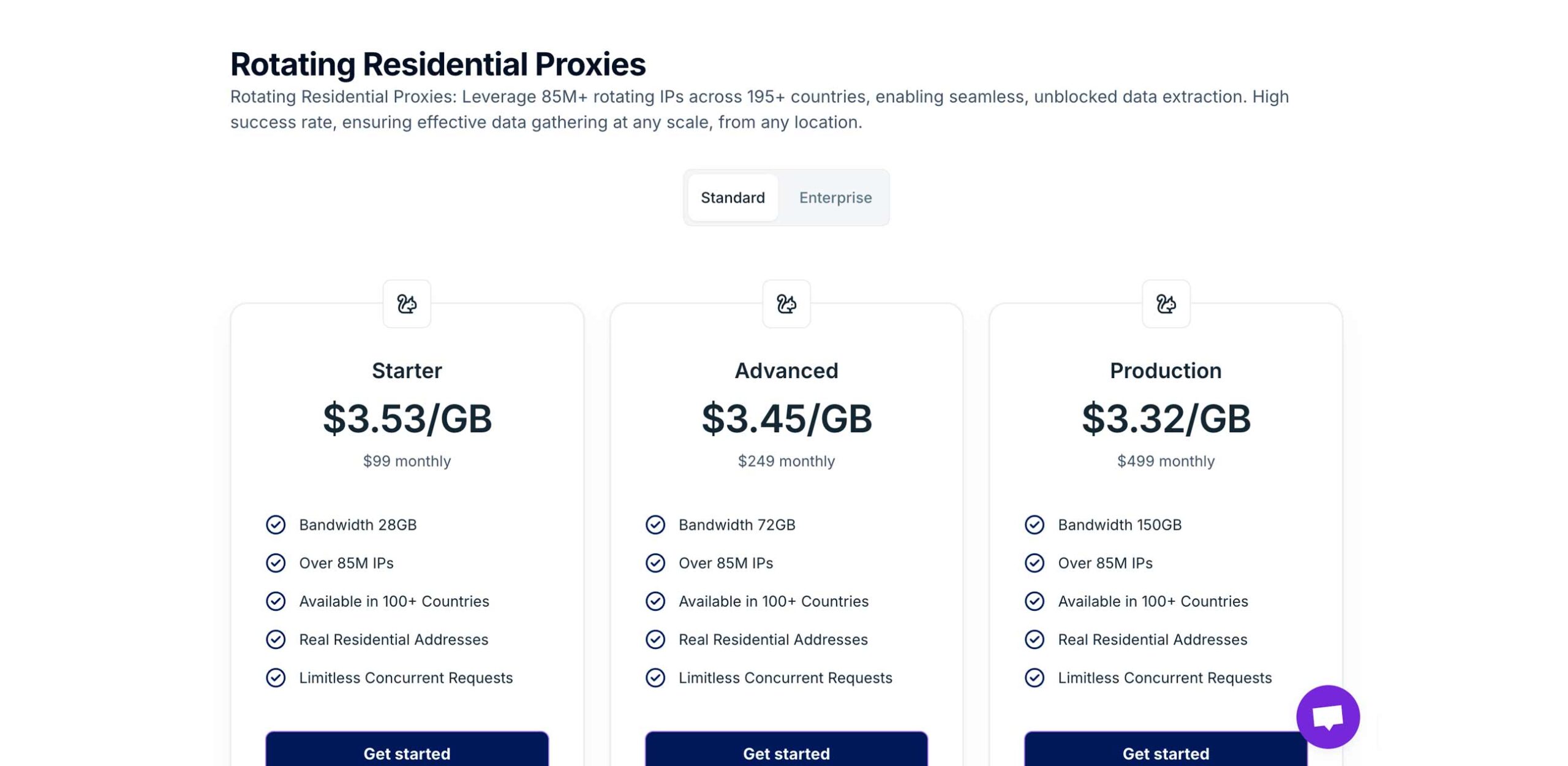
Task: Select the Standard pricing tab
Action: 733,197
